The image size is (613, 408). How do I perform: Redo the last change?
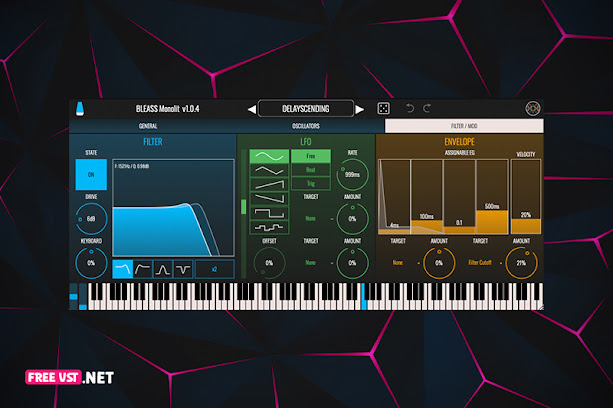pyautogui.click(x=427, y=108)
